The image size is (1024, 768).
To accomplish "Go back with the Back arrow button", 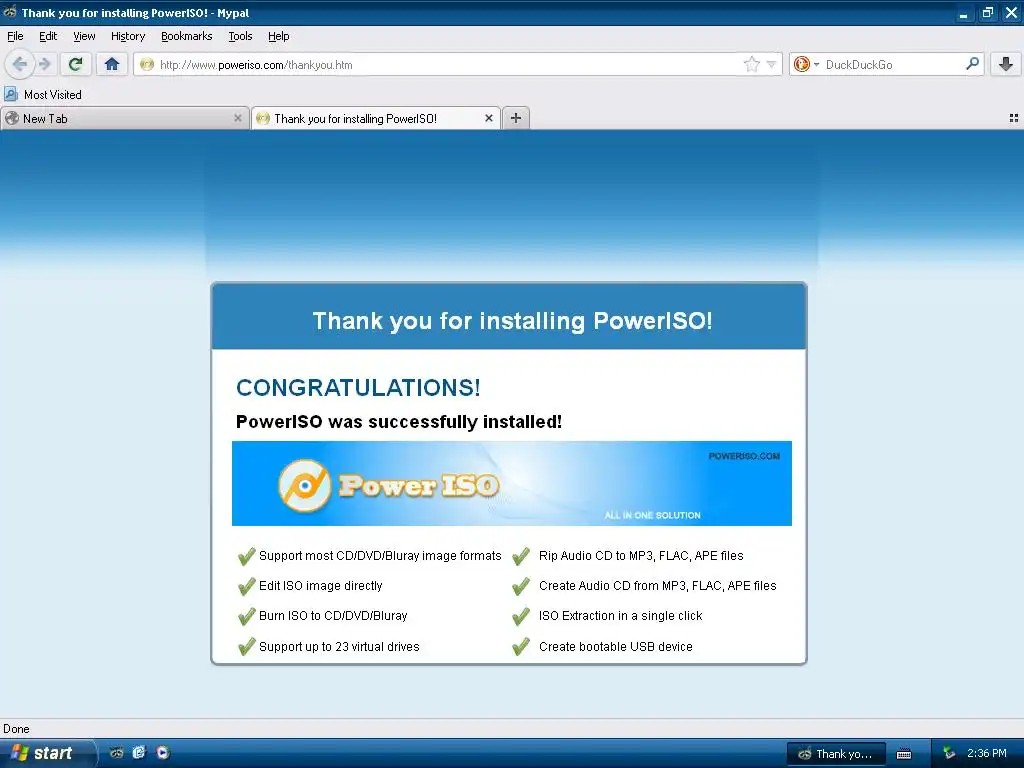I will pyautogui.click(x=20, y=64).
